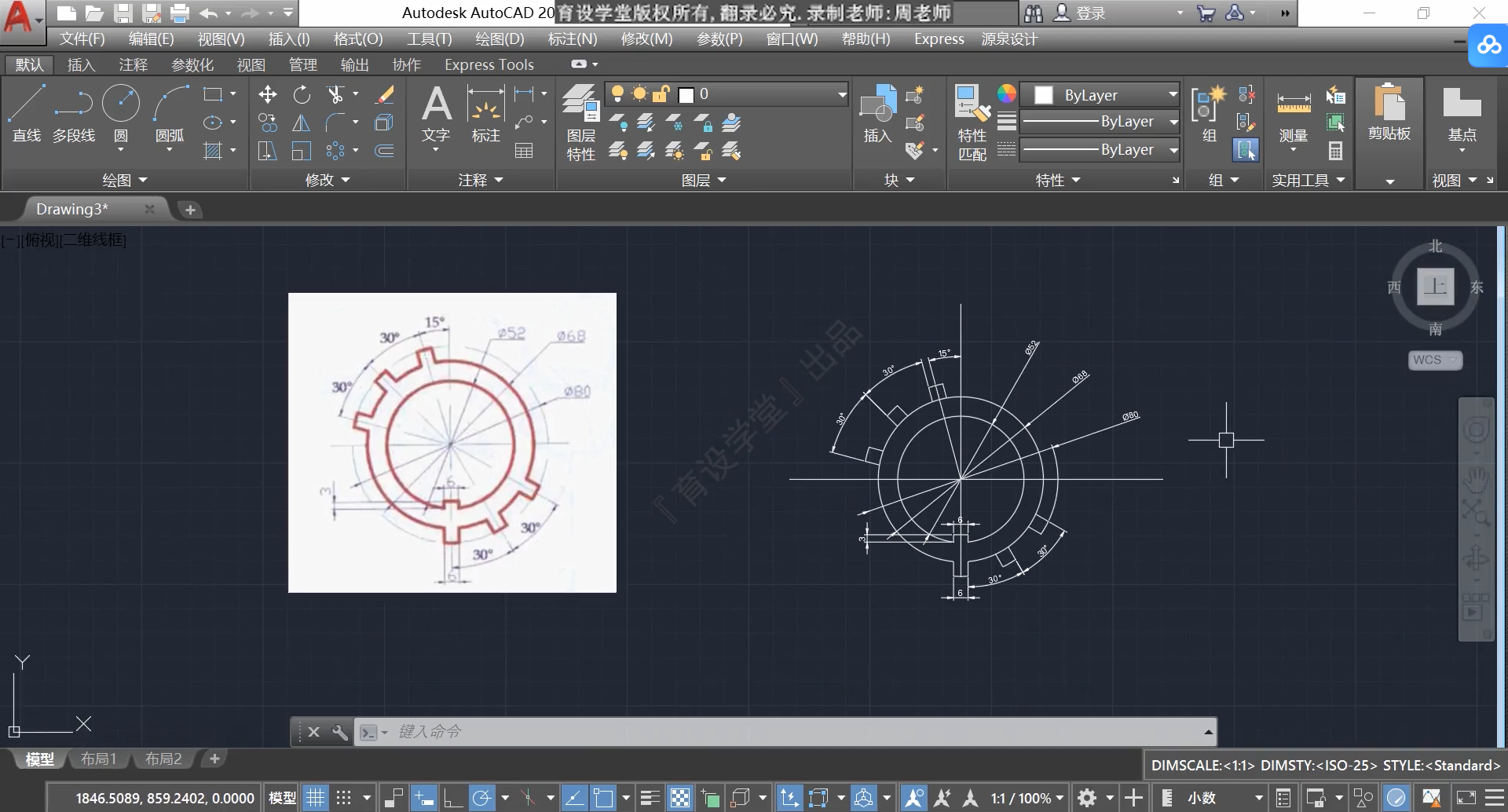Open the ByLayer linetype dropdown
Screen dimensions: 1508x812
[x=1100, y=149]
